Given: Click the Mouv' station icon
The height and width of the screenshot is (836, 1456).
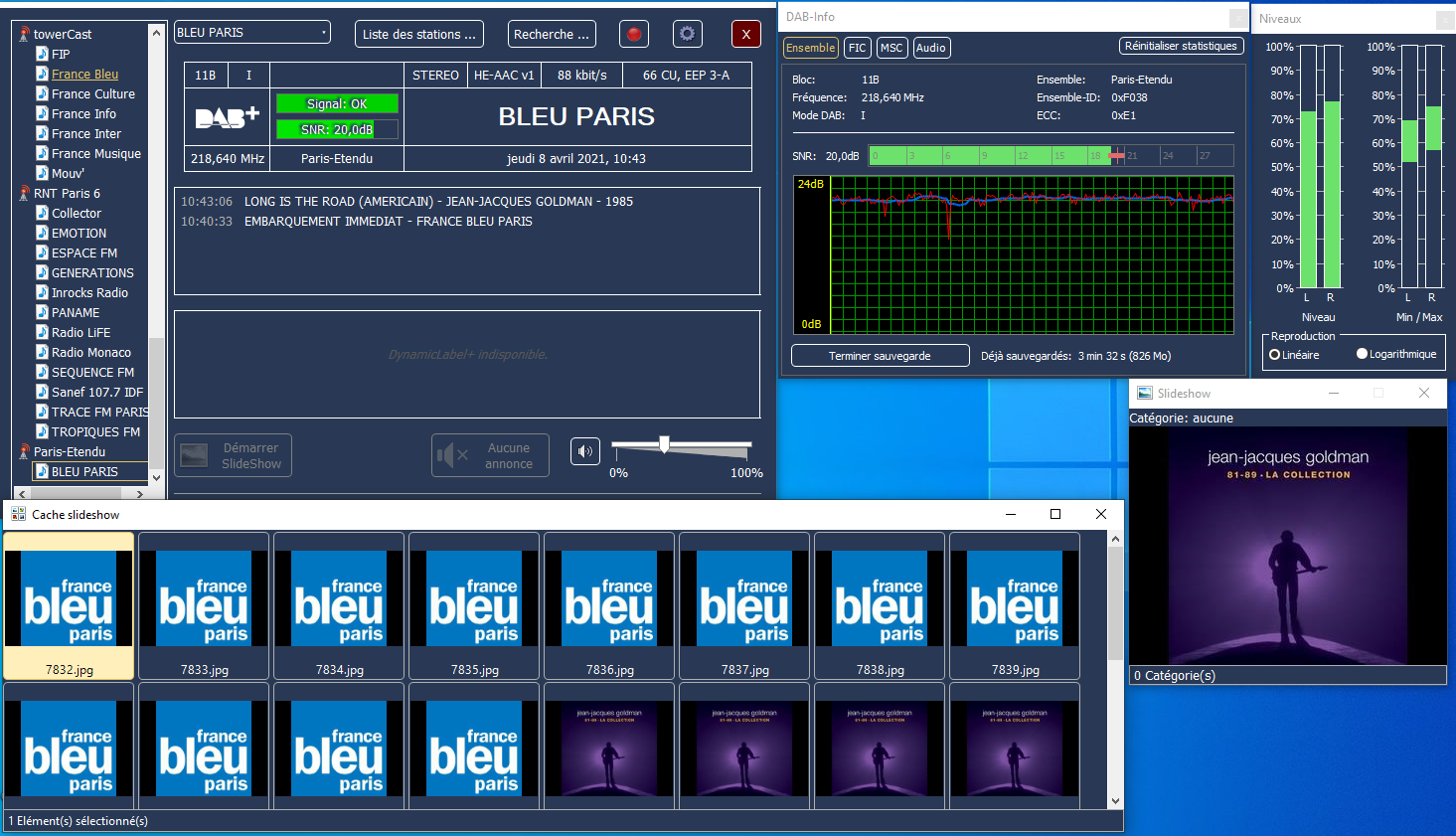Looking at the screenshot, I should (x=42, y=173).
